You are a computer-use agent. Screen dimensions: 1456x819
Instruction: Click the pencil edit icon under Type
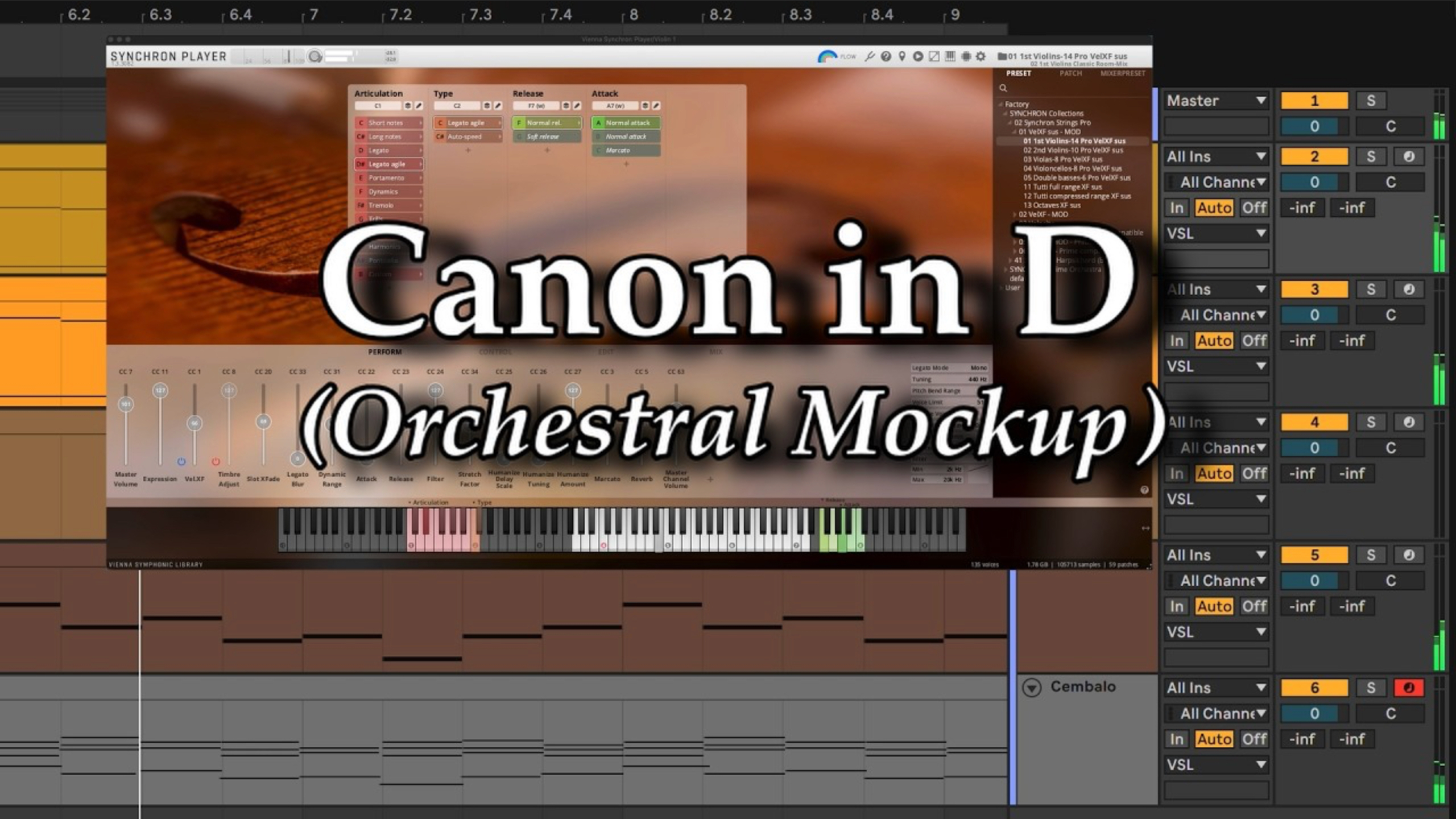click(498, 106)
